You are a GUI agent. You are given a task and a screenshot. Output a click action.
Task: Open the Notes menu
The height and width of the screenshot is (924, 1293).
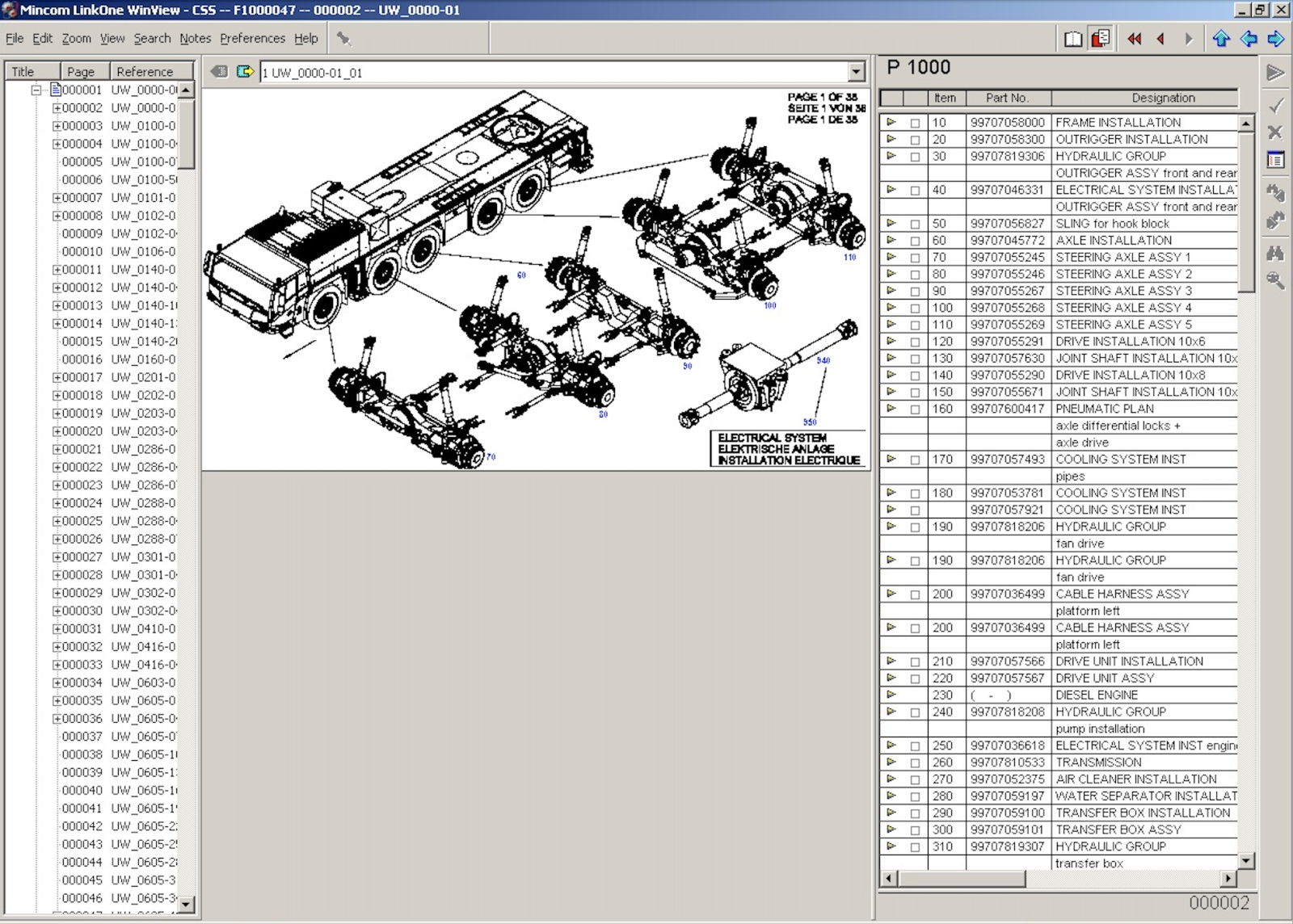click(195, 38)
